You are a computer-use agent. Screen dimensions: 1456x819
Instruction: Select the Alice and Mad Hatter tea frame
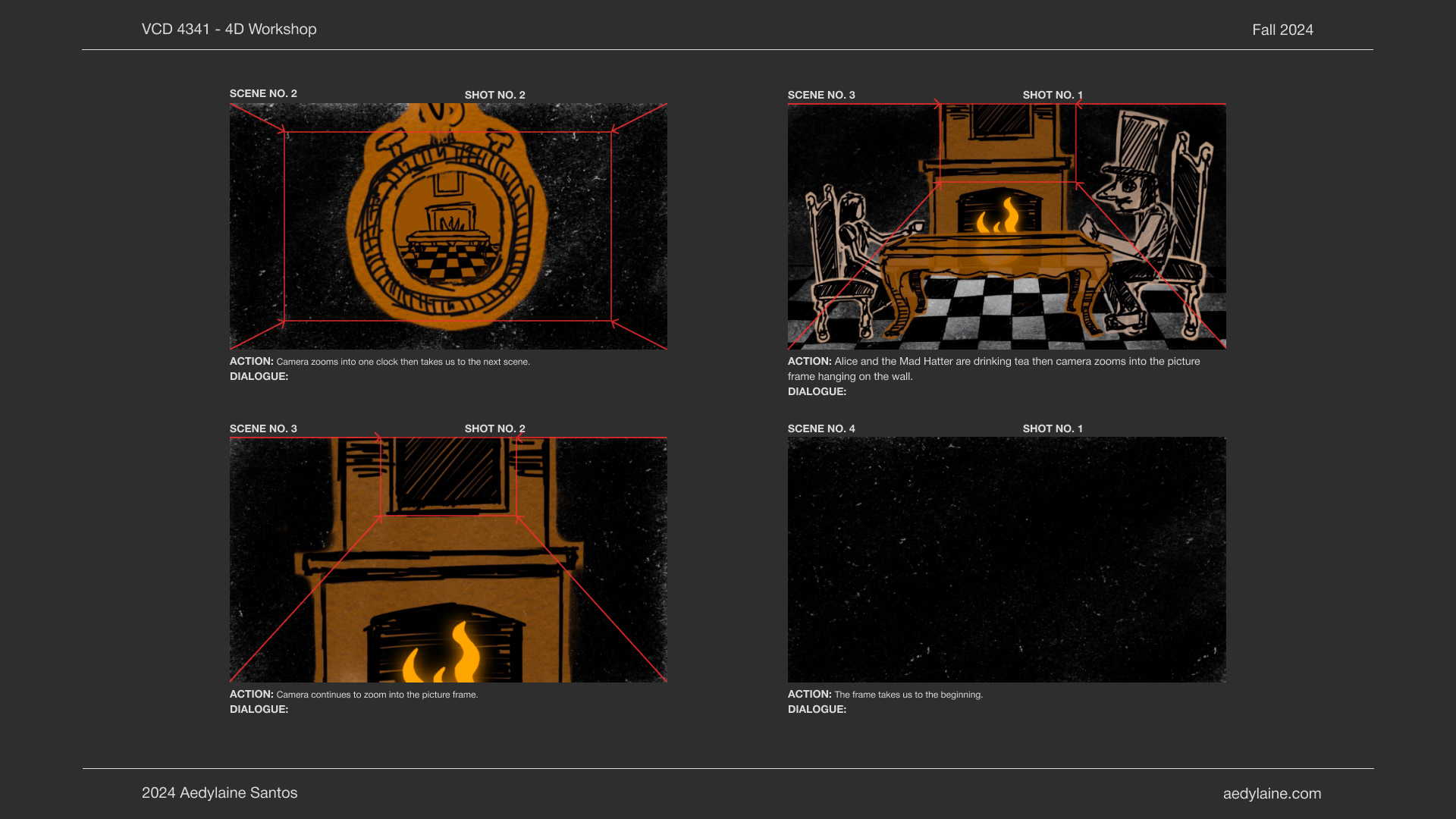[1006, 226]
